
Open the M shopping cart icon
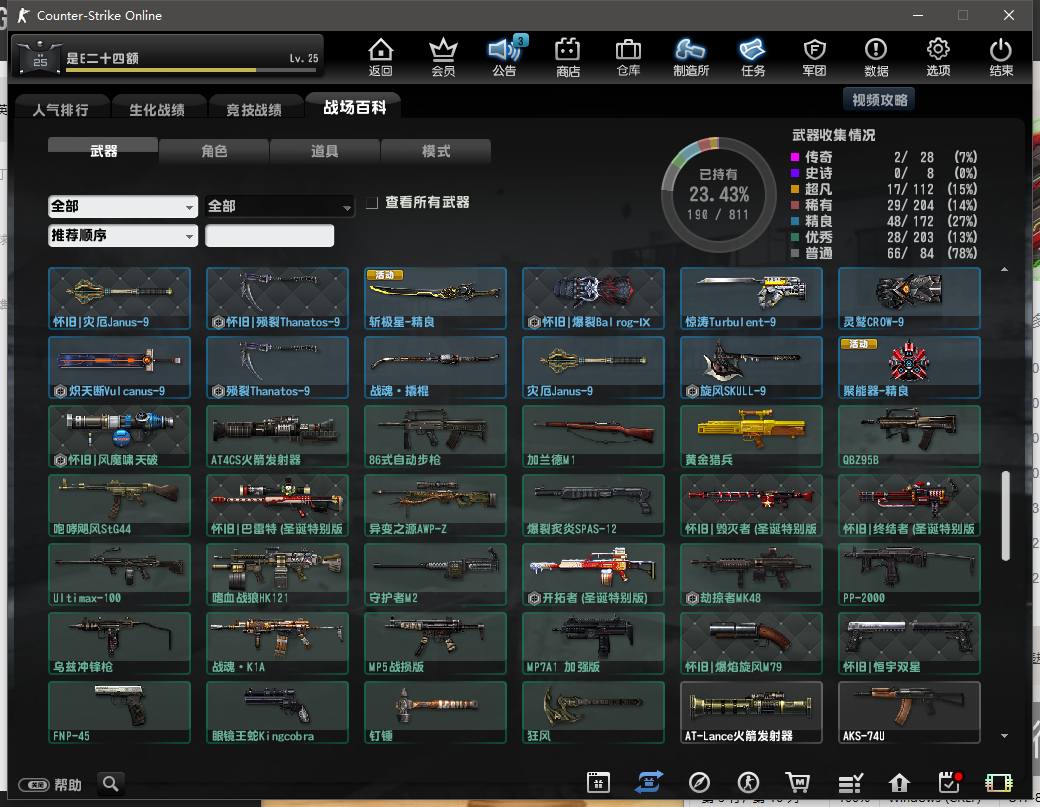pos(798,782)
